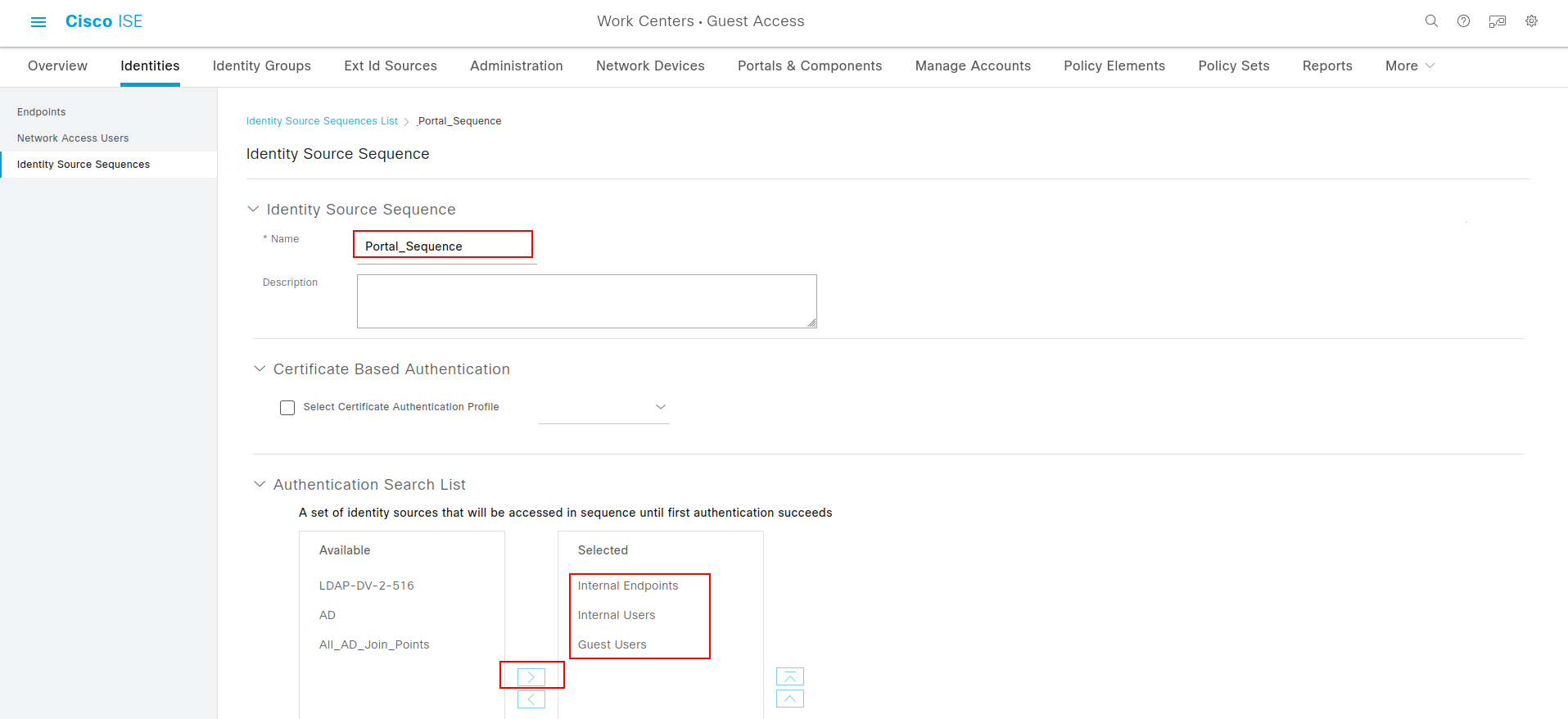Move selected source to top of list
Viewport: 1568px width, 719px height.
[790, 676]
